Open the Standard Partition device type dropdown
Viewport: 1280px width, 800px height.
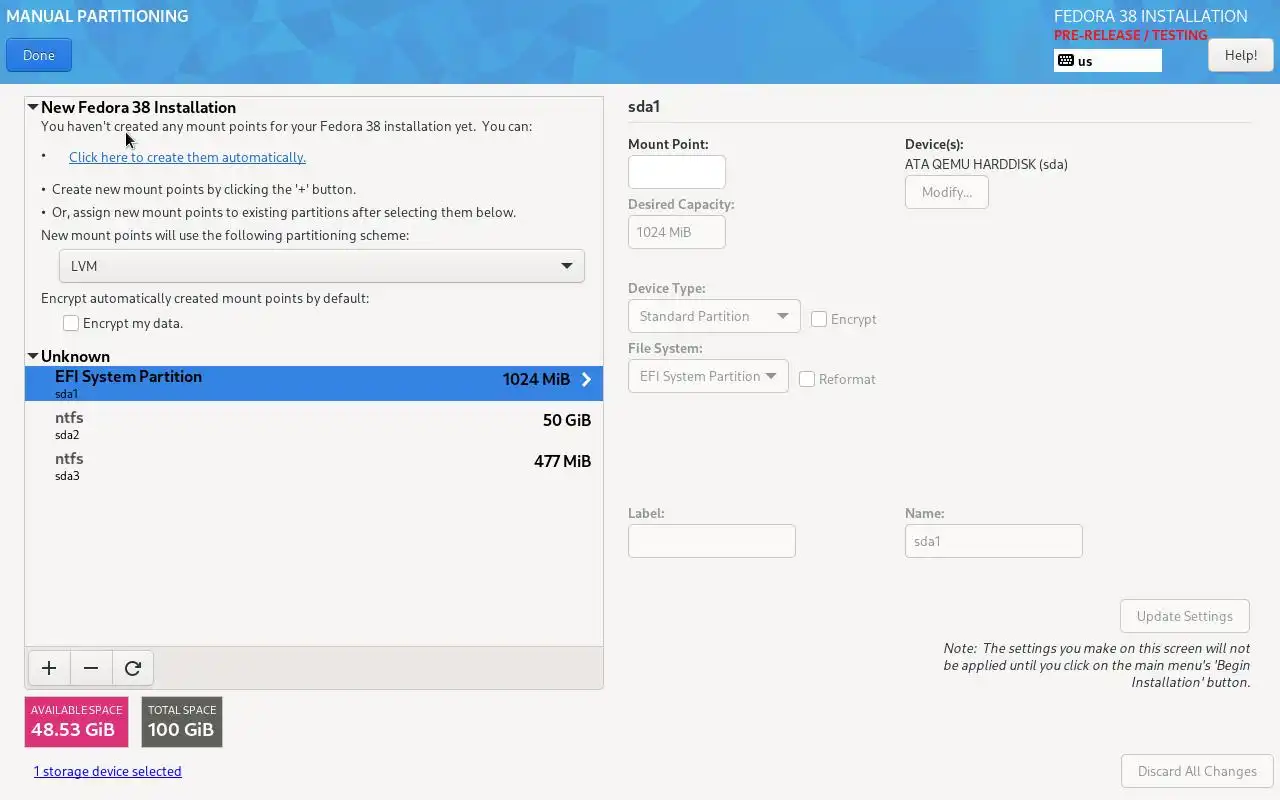(714, 316)
